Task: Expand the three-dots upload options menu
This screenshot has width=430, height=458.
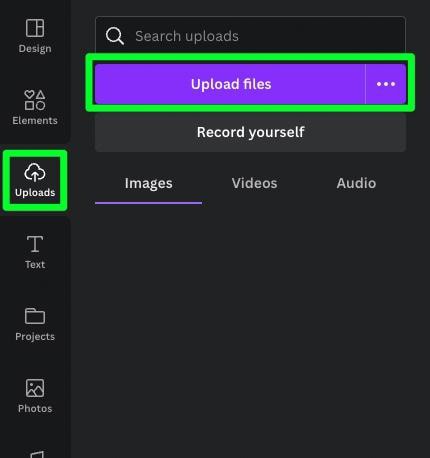Action: click(386, 84)
